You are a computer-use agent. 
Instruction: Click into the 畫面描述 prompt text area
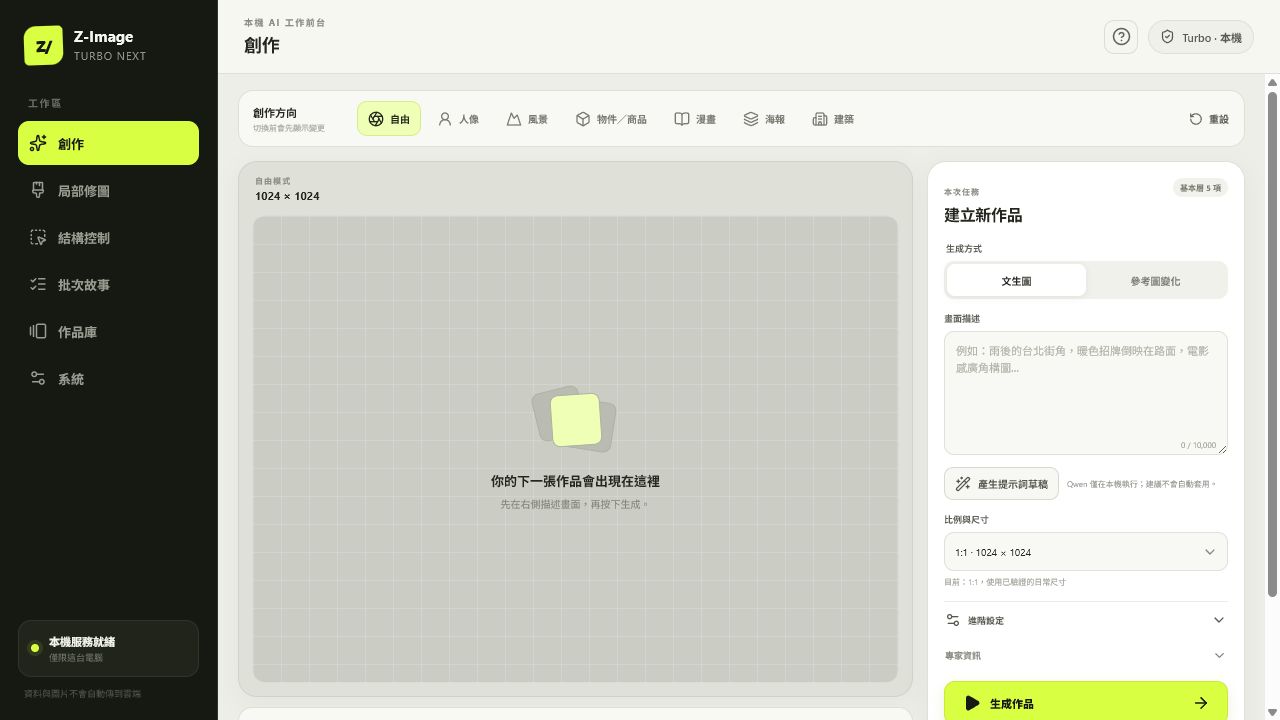pyautogui.click(x=1086, y=393)
